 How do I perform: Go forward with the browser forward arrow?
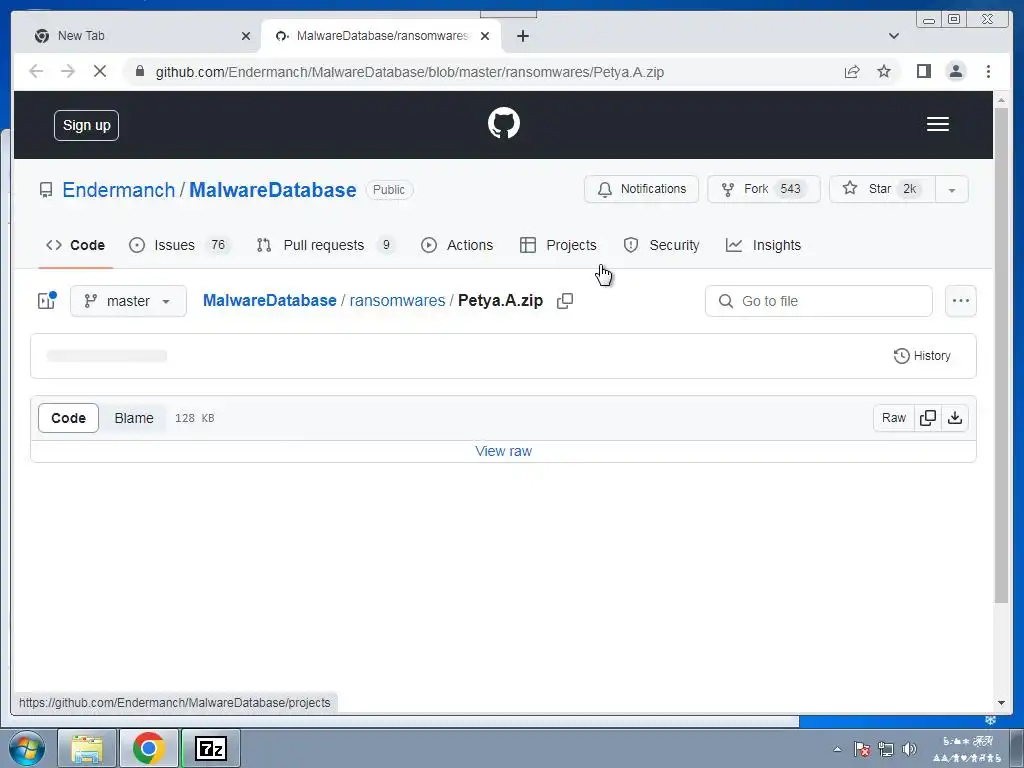click(68, 71)
